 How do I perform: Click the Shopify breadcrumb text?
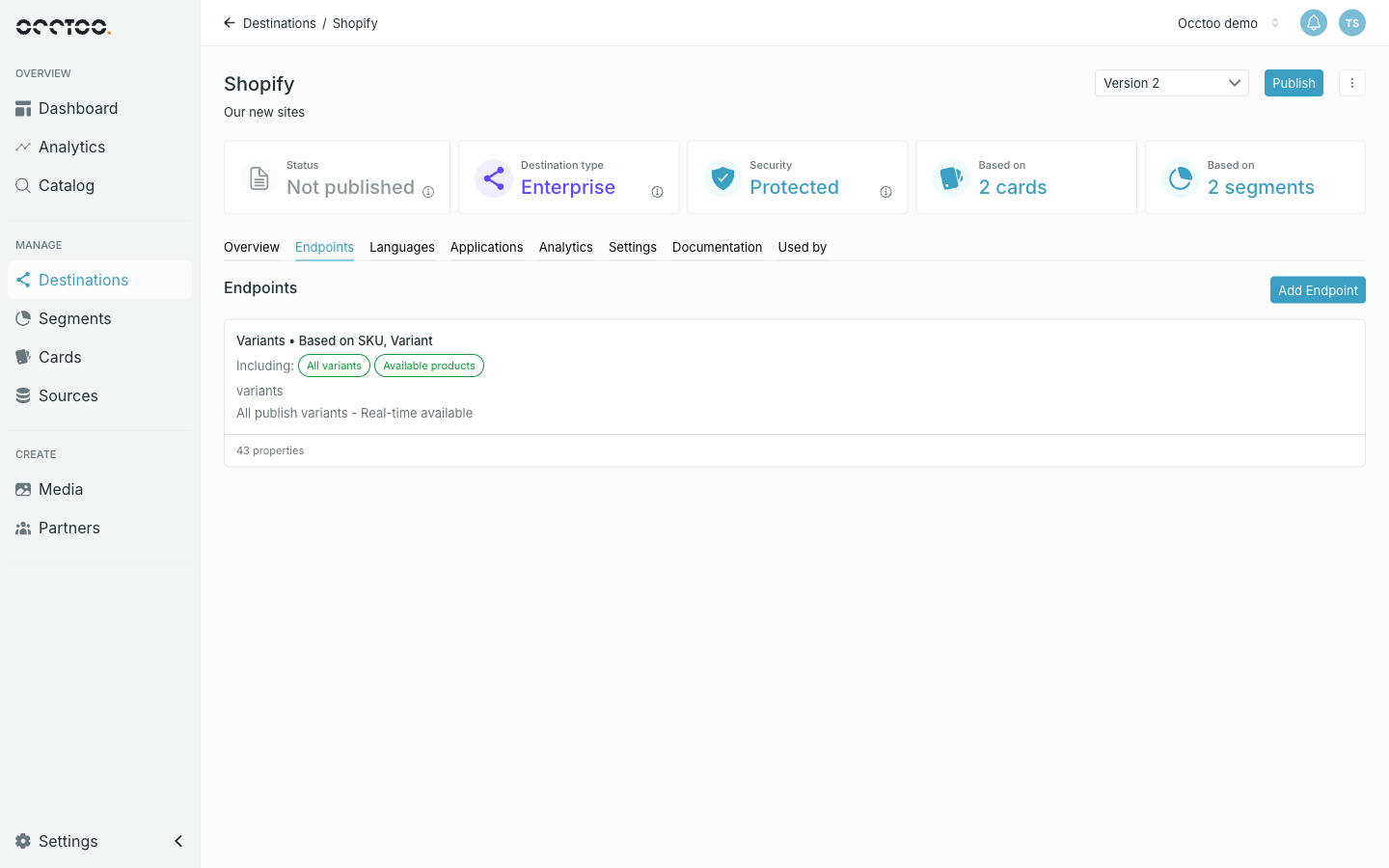click(355, 23)
